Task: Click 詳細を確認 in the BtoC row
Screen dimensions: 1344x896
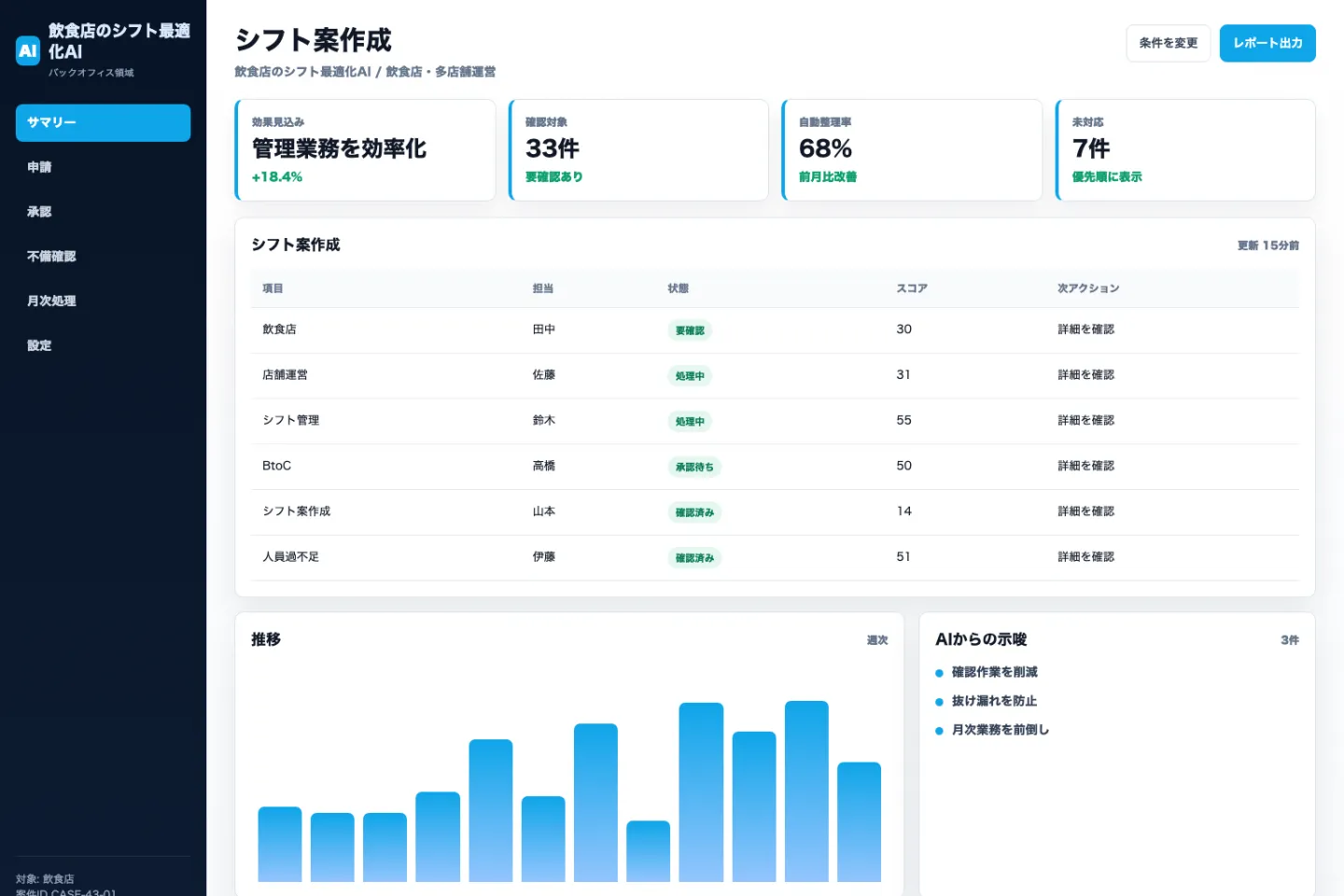Action: tap(1085, 466)
